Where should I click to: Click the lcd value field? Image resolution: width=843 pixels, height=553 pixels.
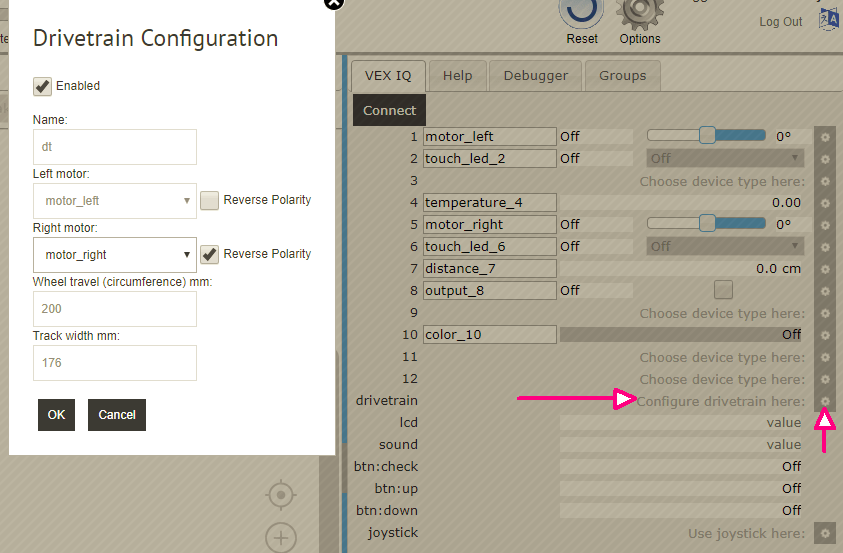pos(682,423)
